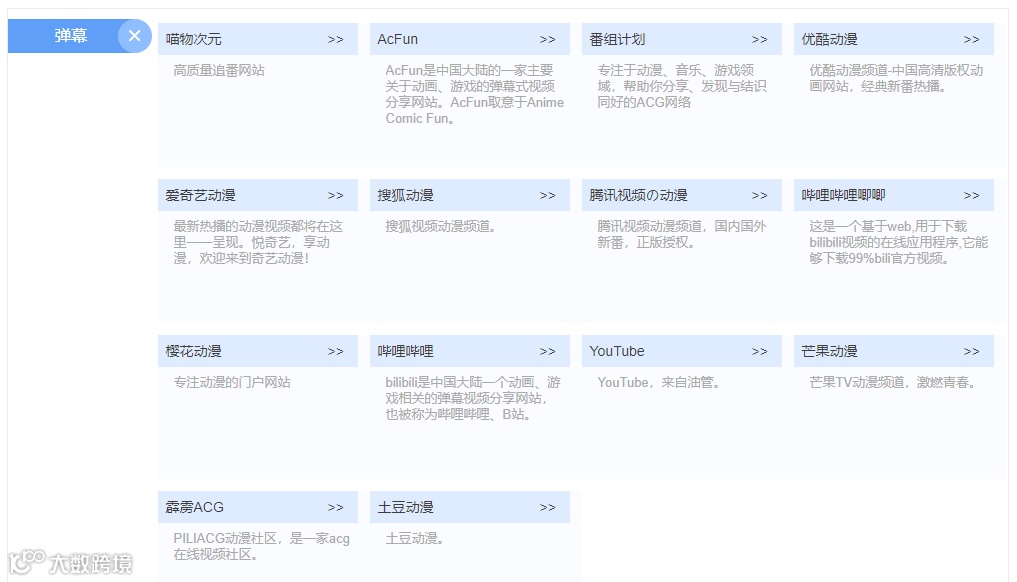1017x582 pixels.
Task: Open the 哔哩哔哩唧唧 link
Action: point(843,195)
